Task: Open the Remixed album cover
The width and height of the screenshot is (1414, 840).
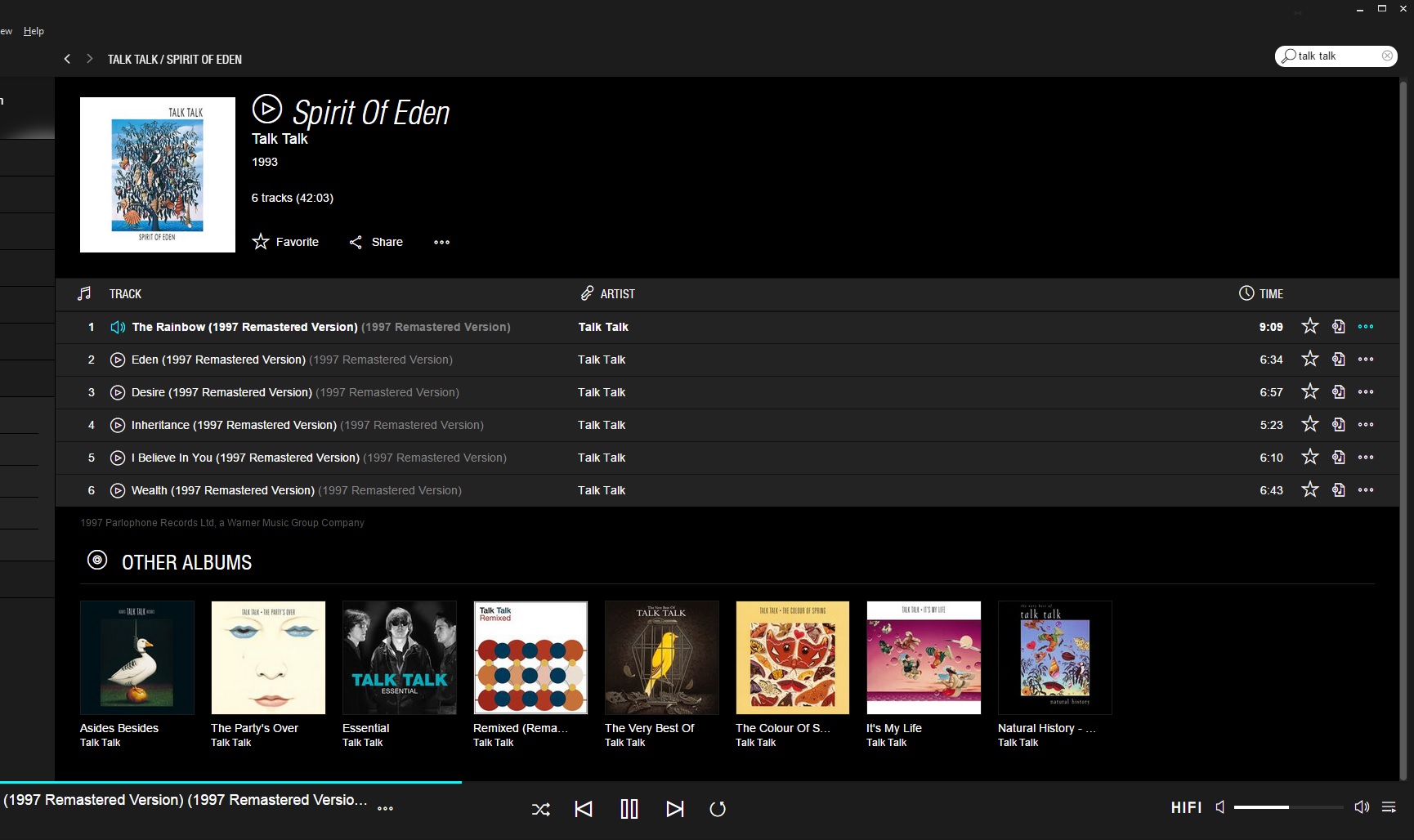Action: tap(530, 658)
